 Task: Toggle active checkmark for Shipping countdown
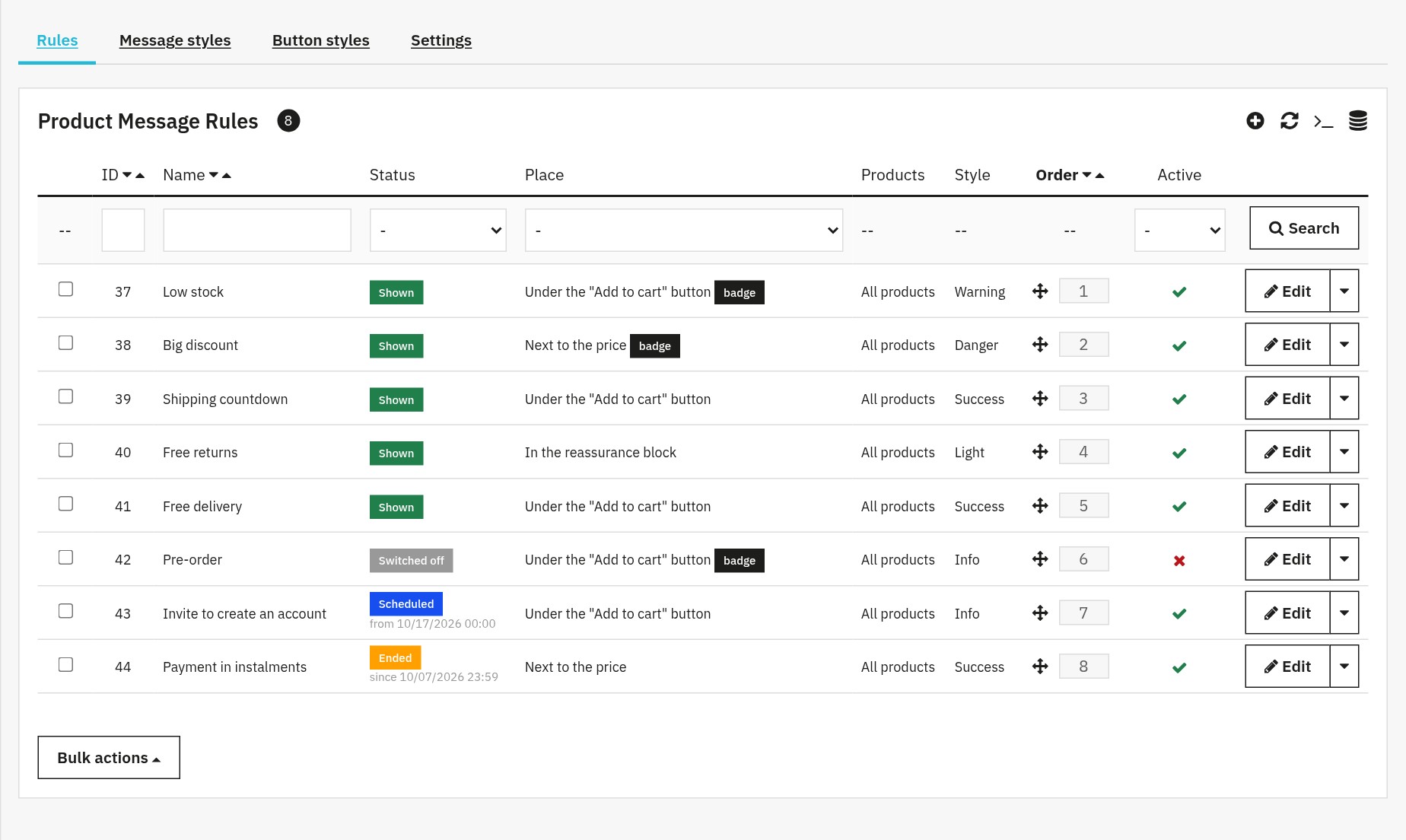coord(1179,399)
